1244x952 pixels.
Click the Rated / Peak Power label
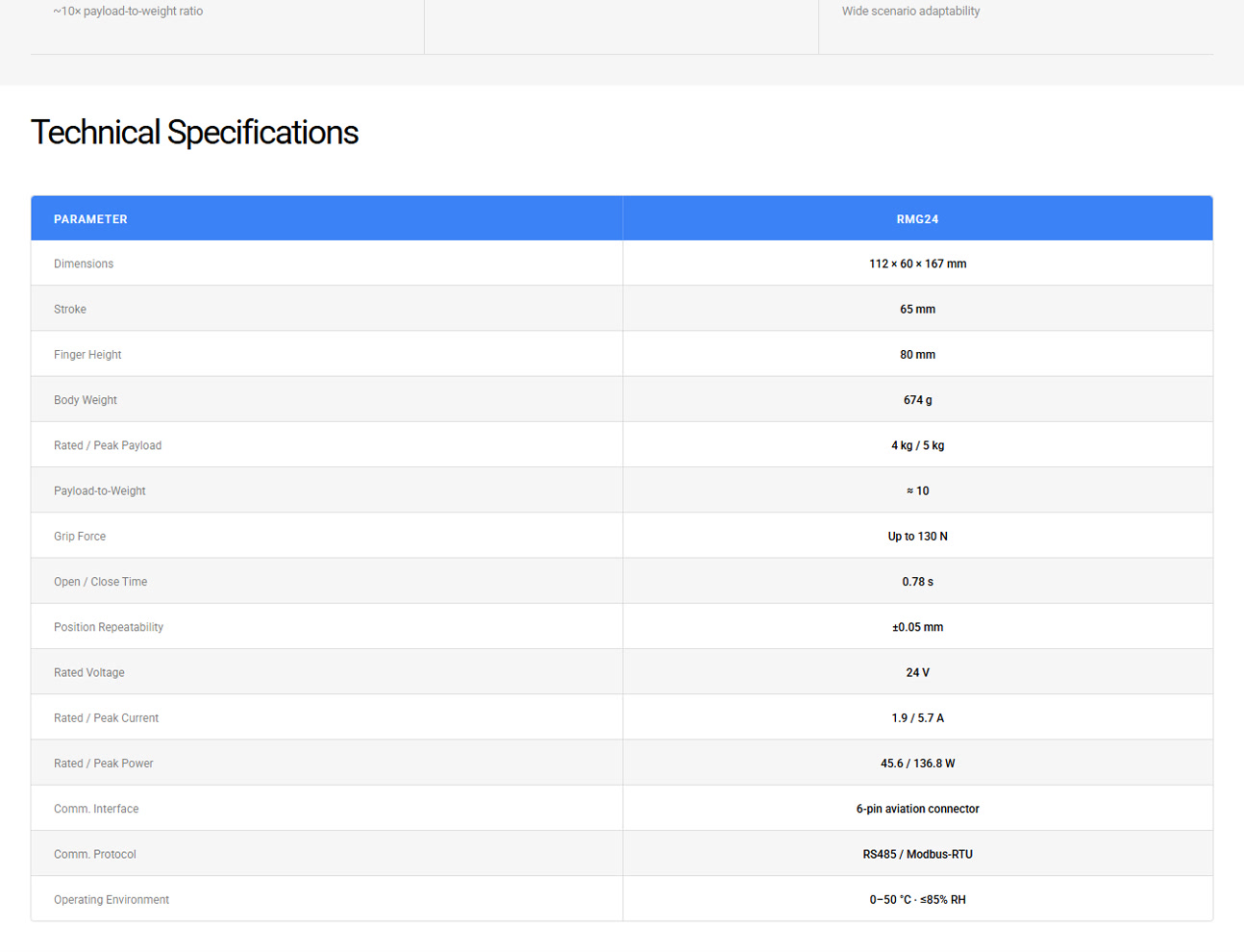(x=104, y=764)
